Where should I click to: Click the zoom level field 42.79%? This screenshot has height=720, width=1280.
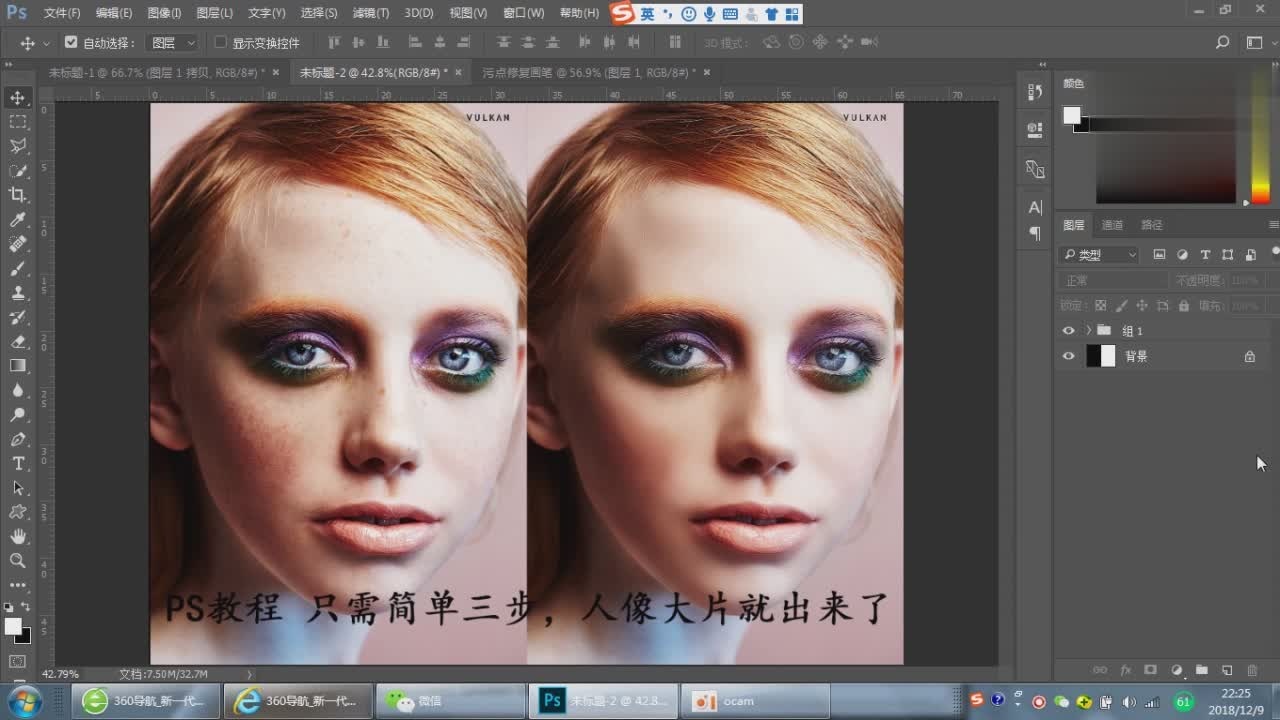(60, 674)
